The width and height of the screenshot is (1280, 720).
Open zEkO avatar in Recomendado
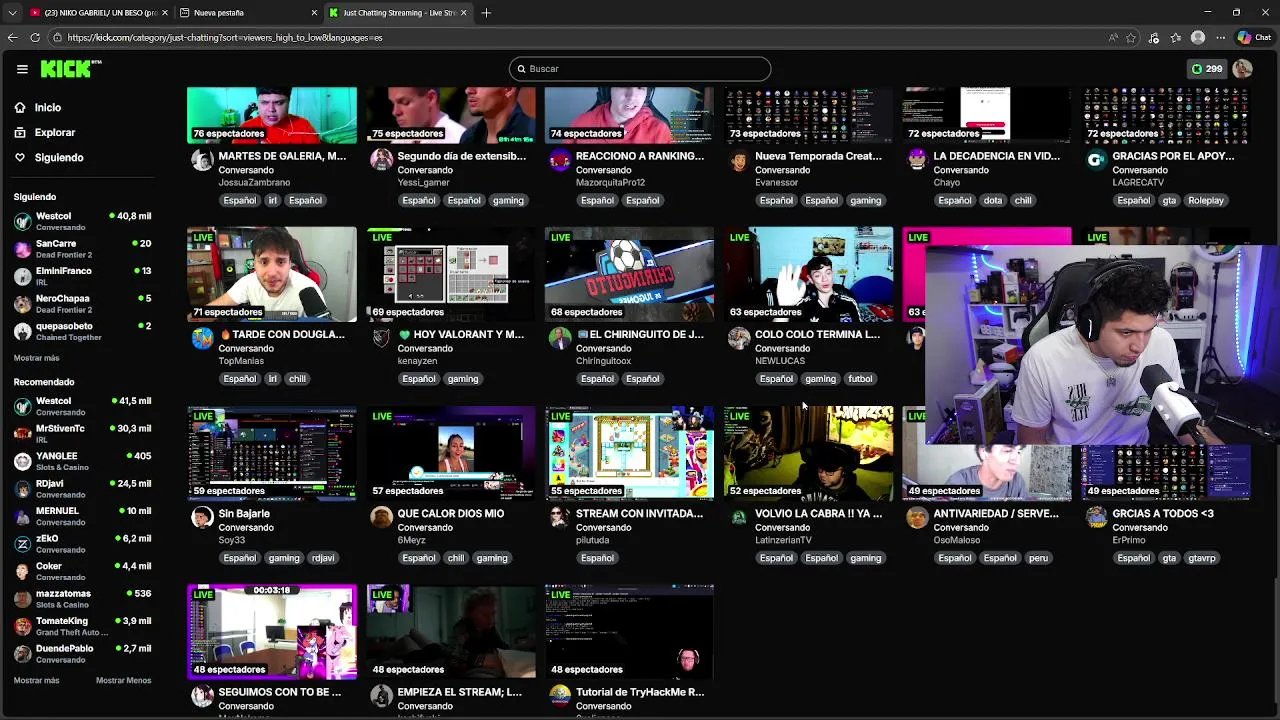pos(22,544)
